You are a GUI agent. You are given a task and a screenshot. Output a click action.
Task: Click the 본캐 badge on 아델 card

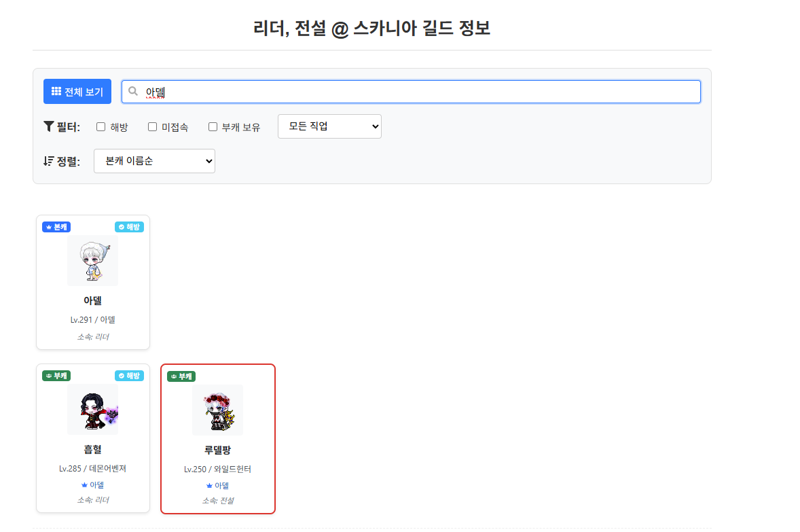[57, 227]
